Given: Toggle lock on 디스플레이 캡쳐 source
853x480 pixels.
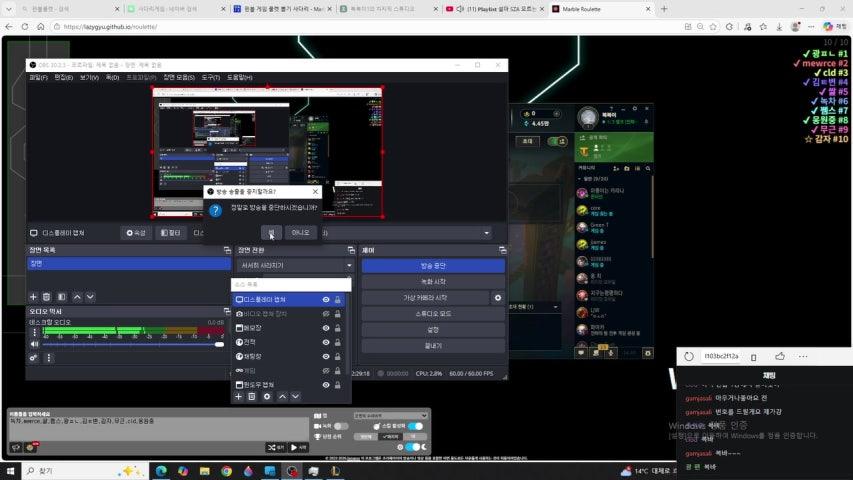Looking at the screenshot, I should [x=338, y=299].
